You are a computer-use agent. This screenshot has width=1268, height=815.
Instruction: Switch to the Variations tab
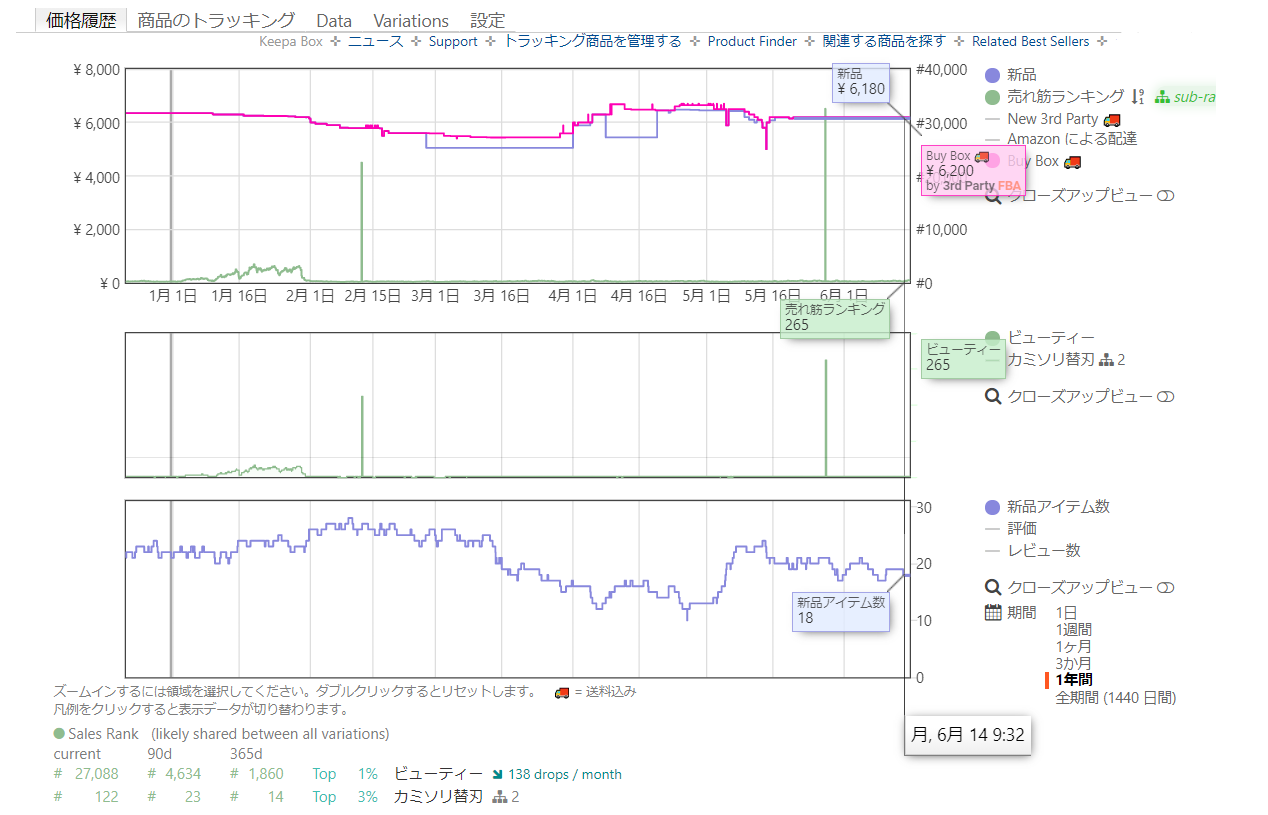pyautogui.click(x=411, y=20)
